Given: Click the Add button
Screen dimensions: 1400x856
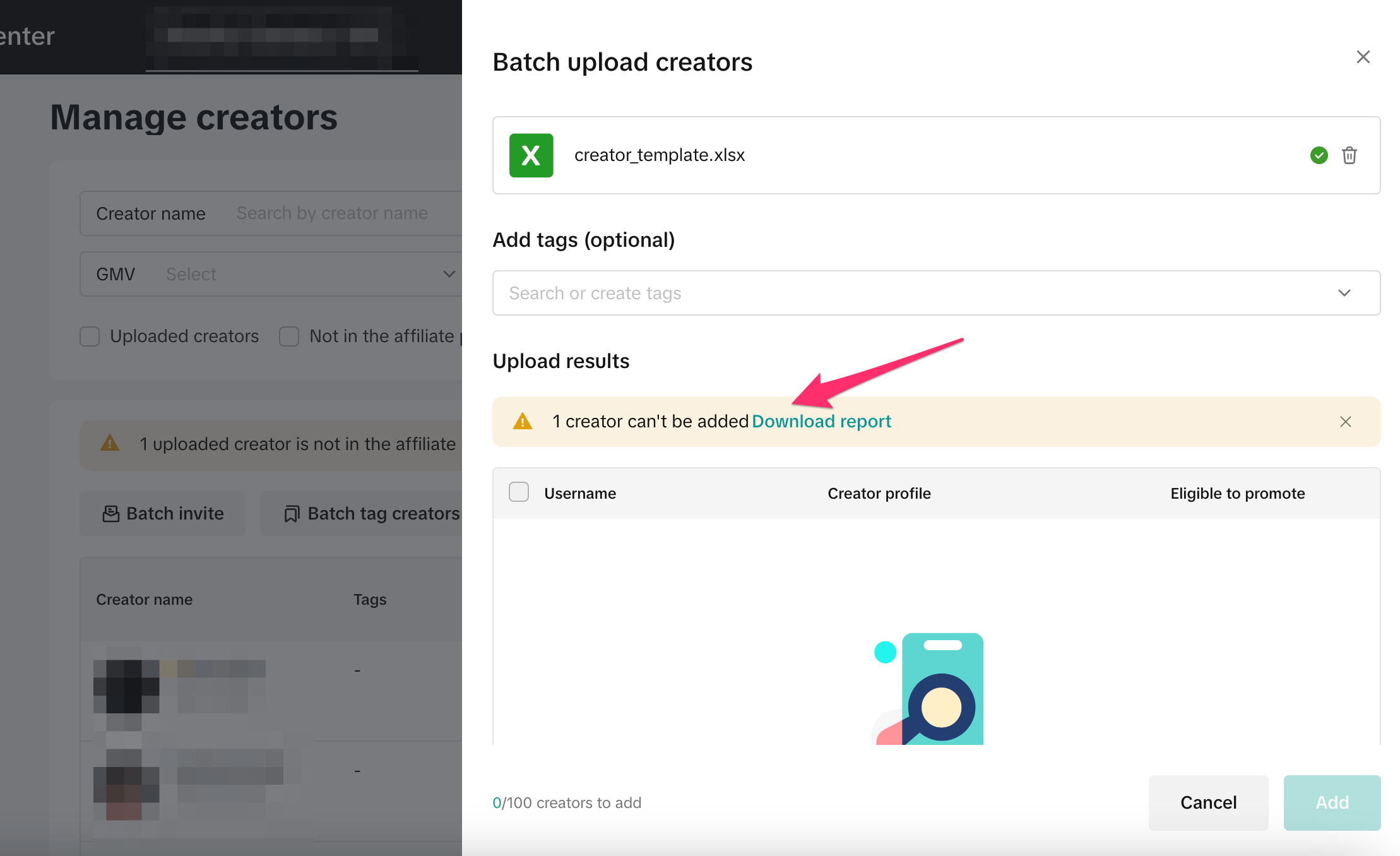Looking at the screenshot, I should coord(1332,802).
